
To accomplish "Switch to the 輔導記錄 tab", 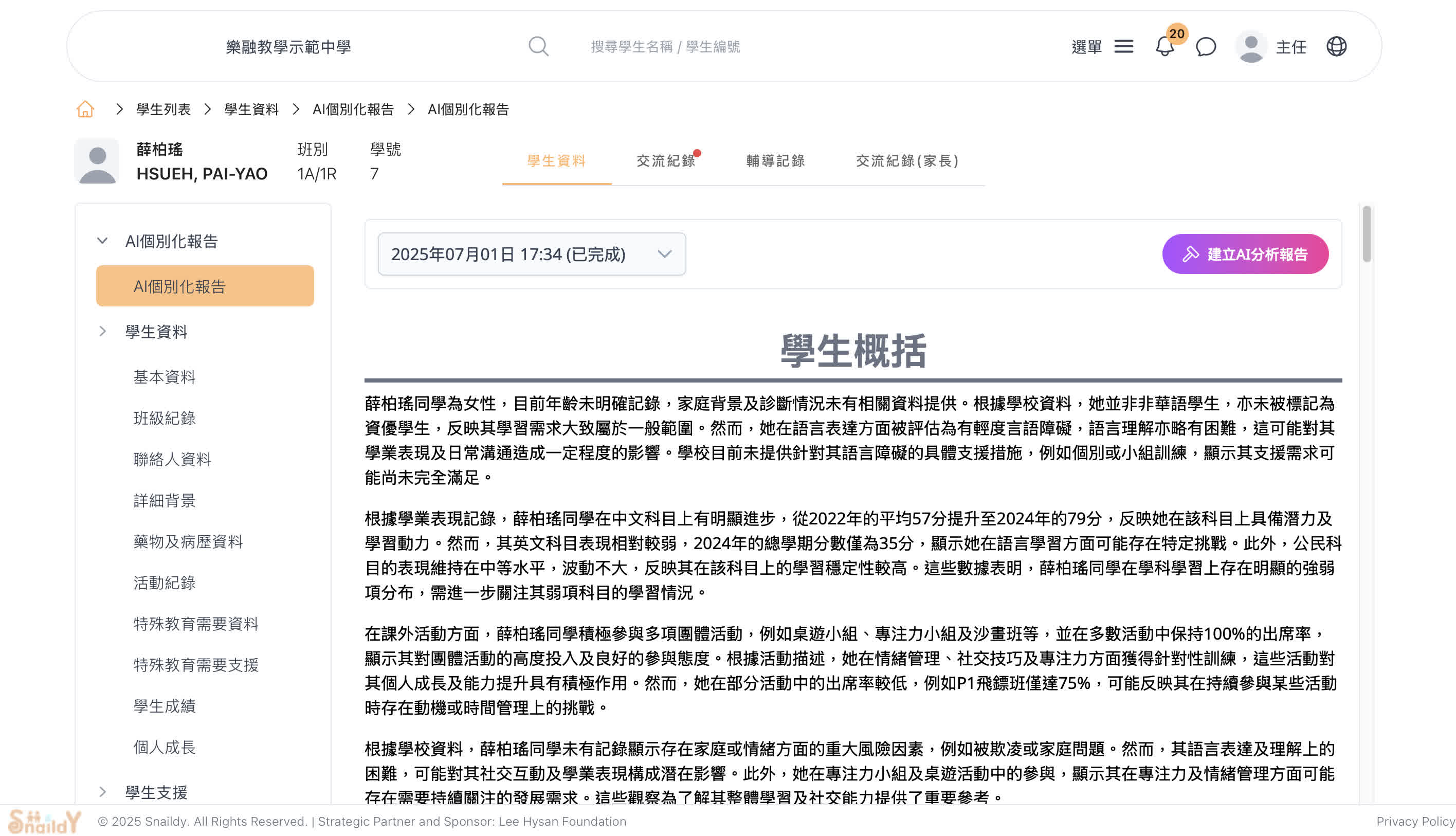I will click(x=775, y=161).
